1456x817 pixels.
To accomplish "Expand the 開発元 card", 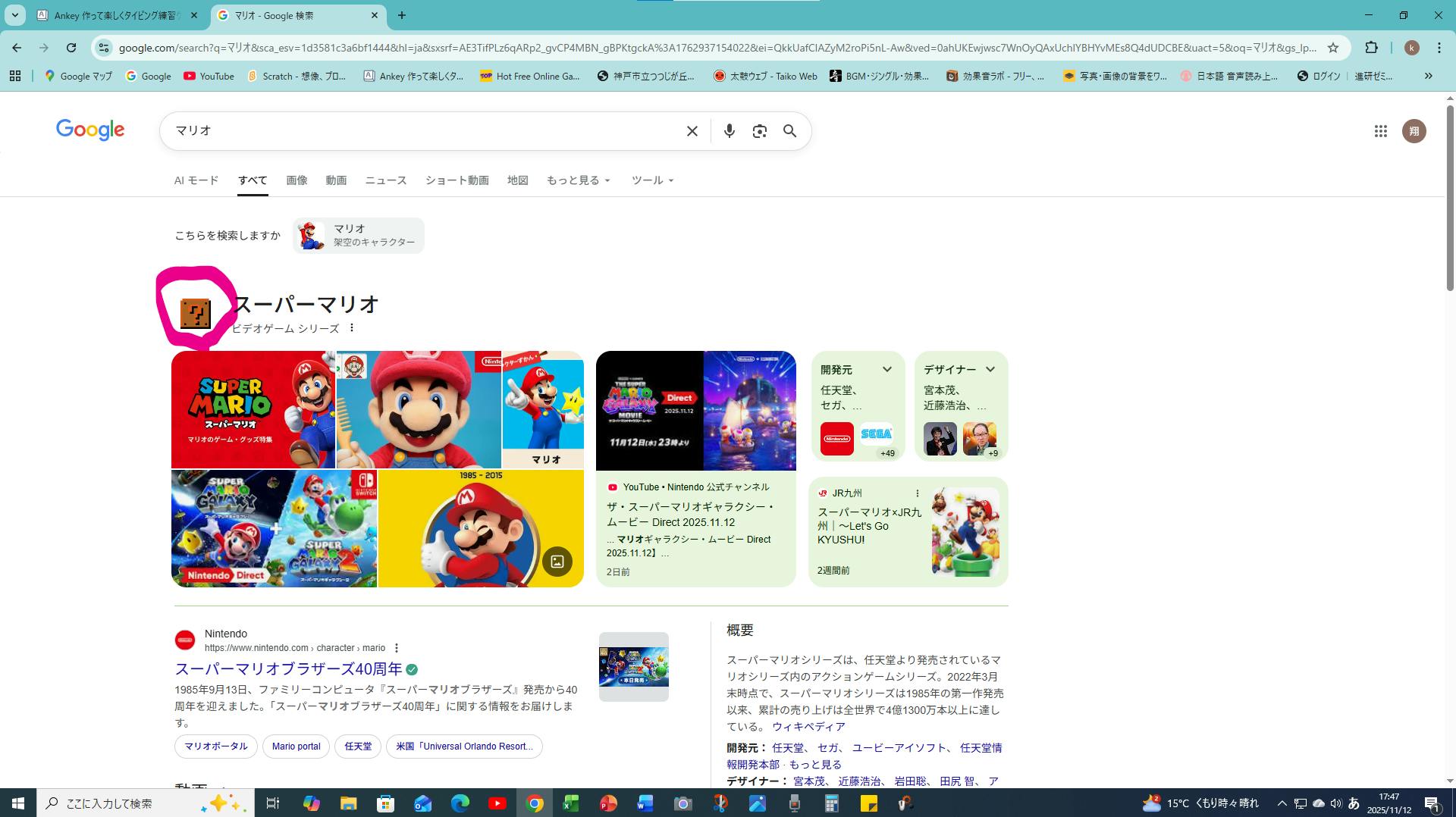I will 886,369.
